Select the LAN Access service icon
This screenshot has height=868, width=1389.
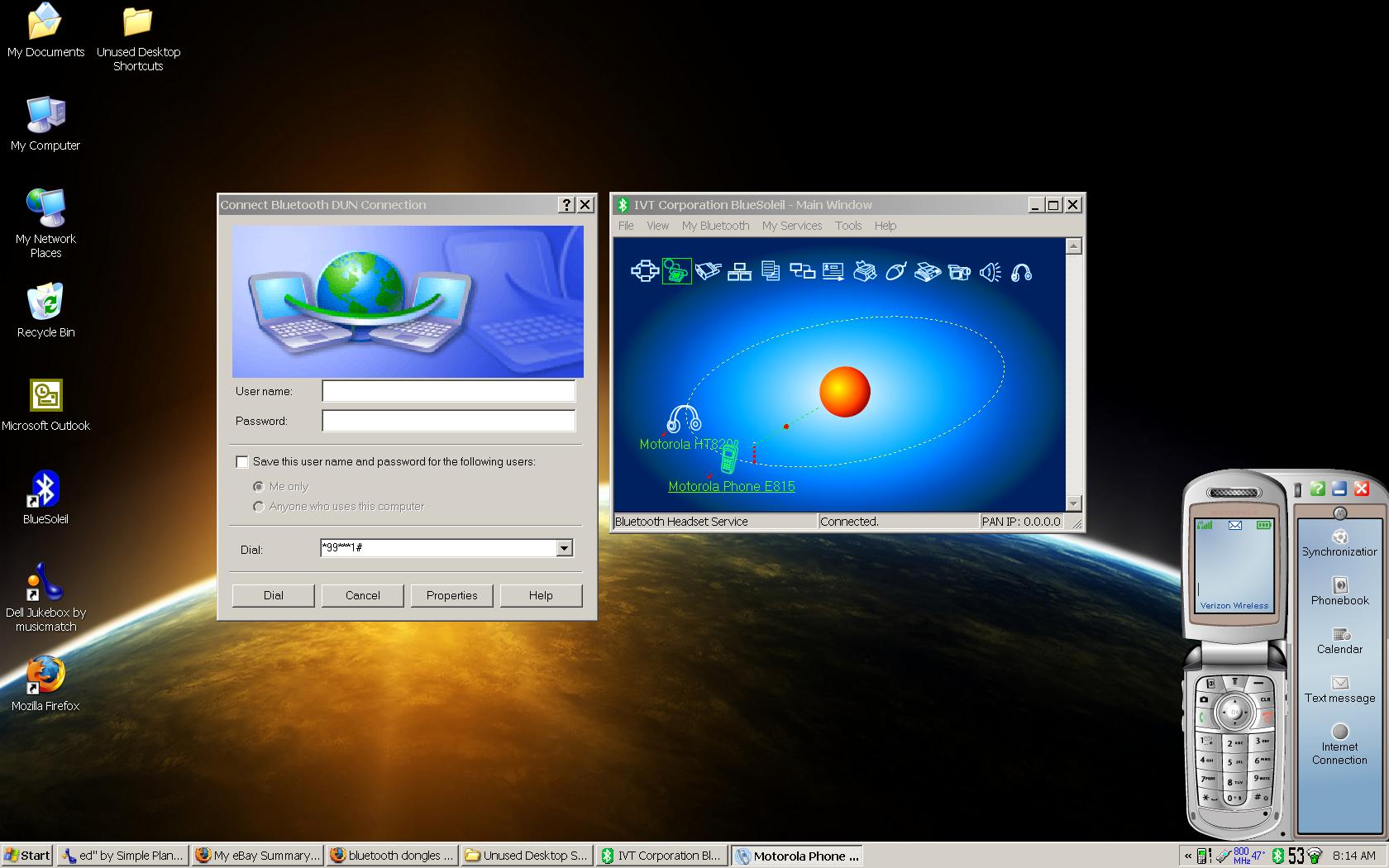click(x=739, y=271)
